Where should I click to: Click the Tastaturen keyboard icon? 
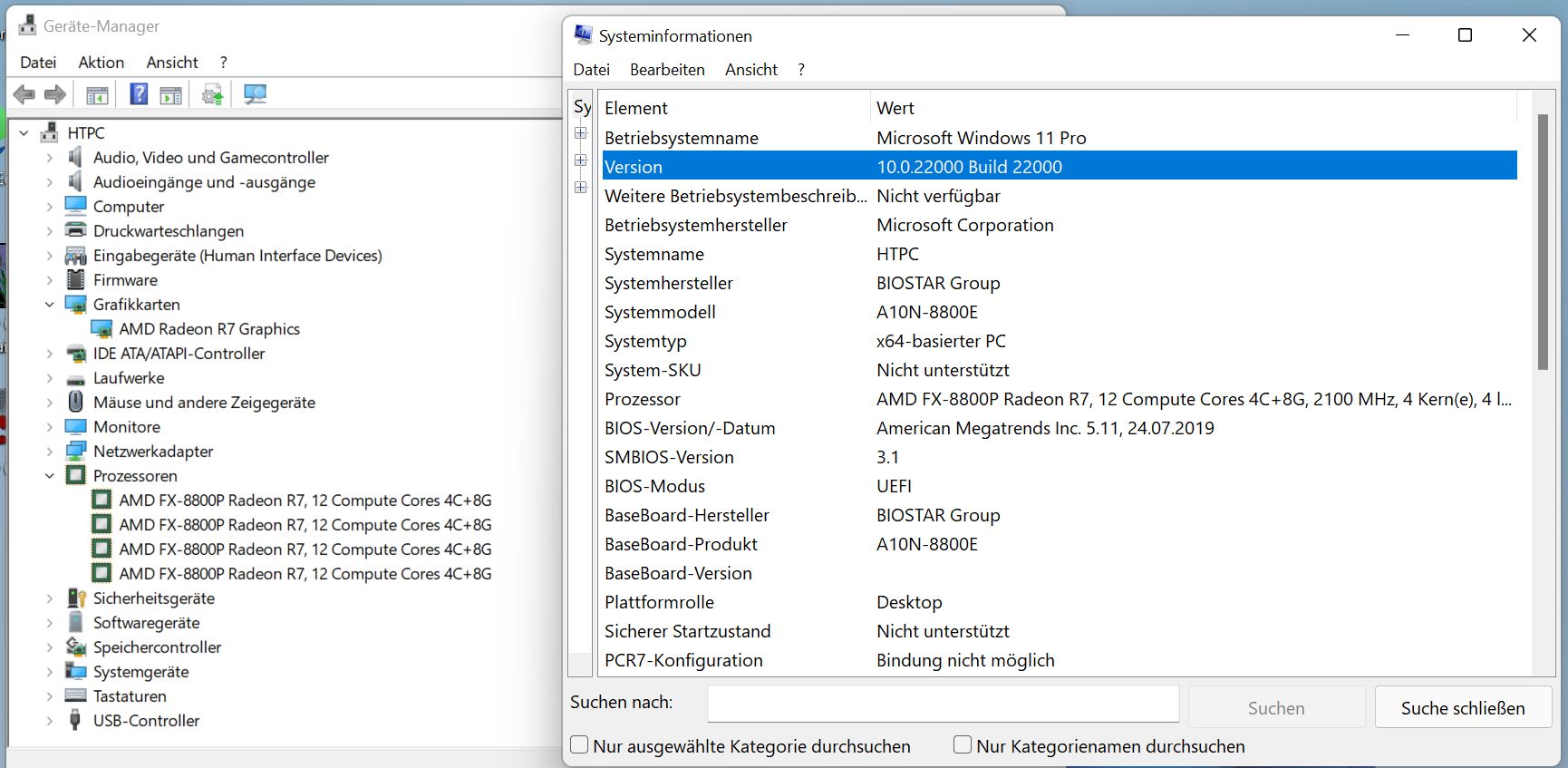click(76, 696)
